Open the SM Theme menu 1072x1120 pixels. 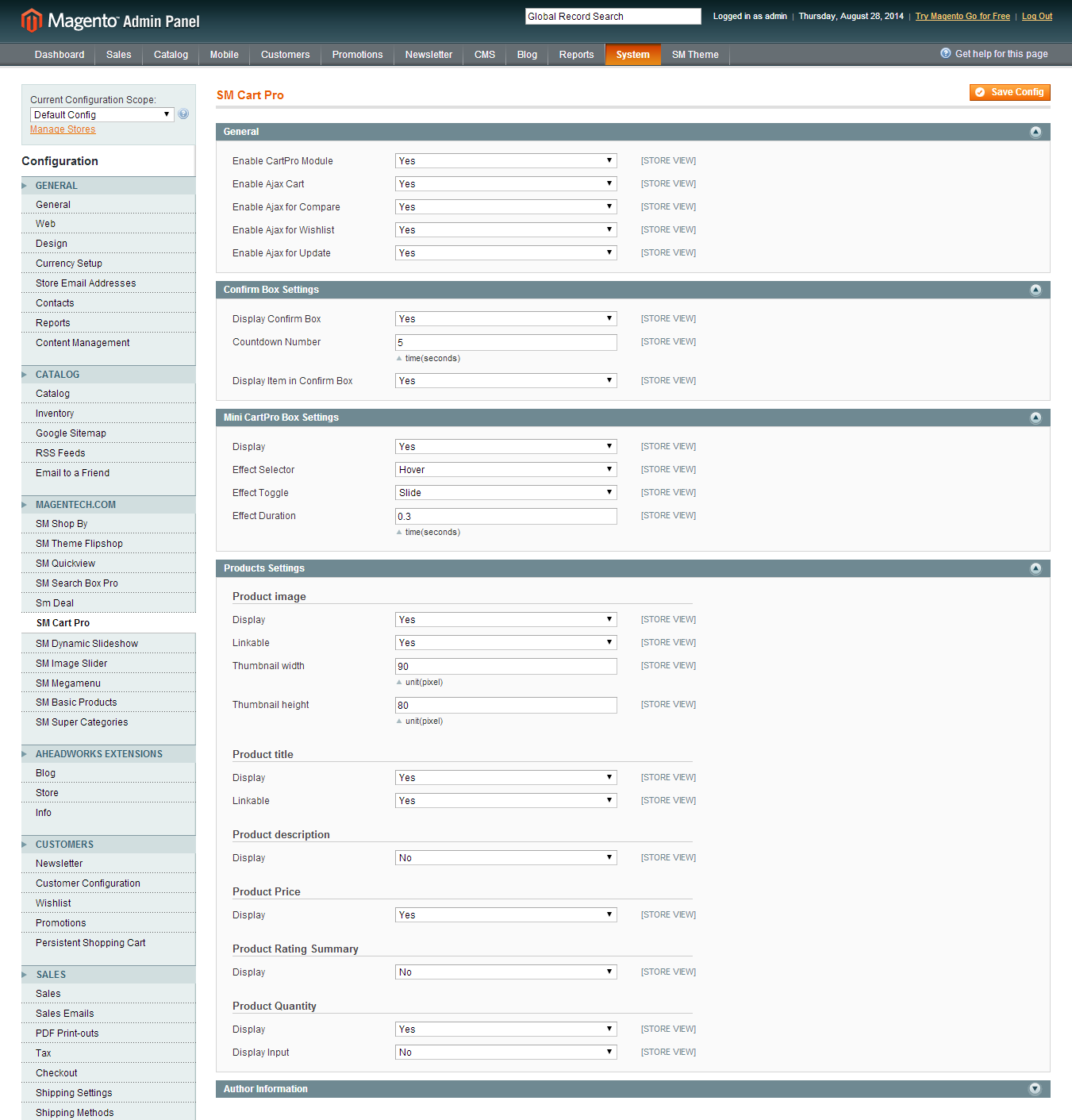[x=695, y=55]
